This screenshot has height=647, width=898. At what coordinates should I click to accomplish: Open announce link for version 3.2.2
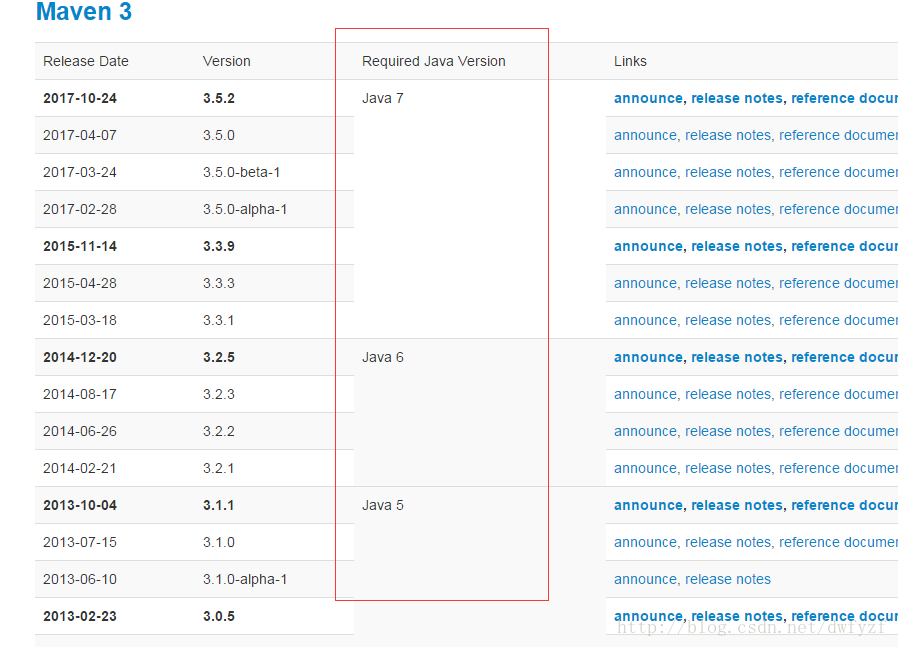coord(645,431)
